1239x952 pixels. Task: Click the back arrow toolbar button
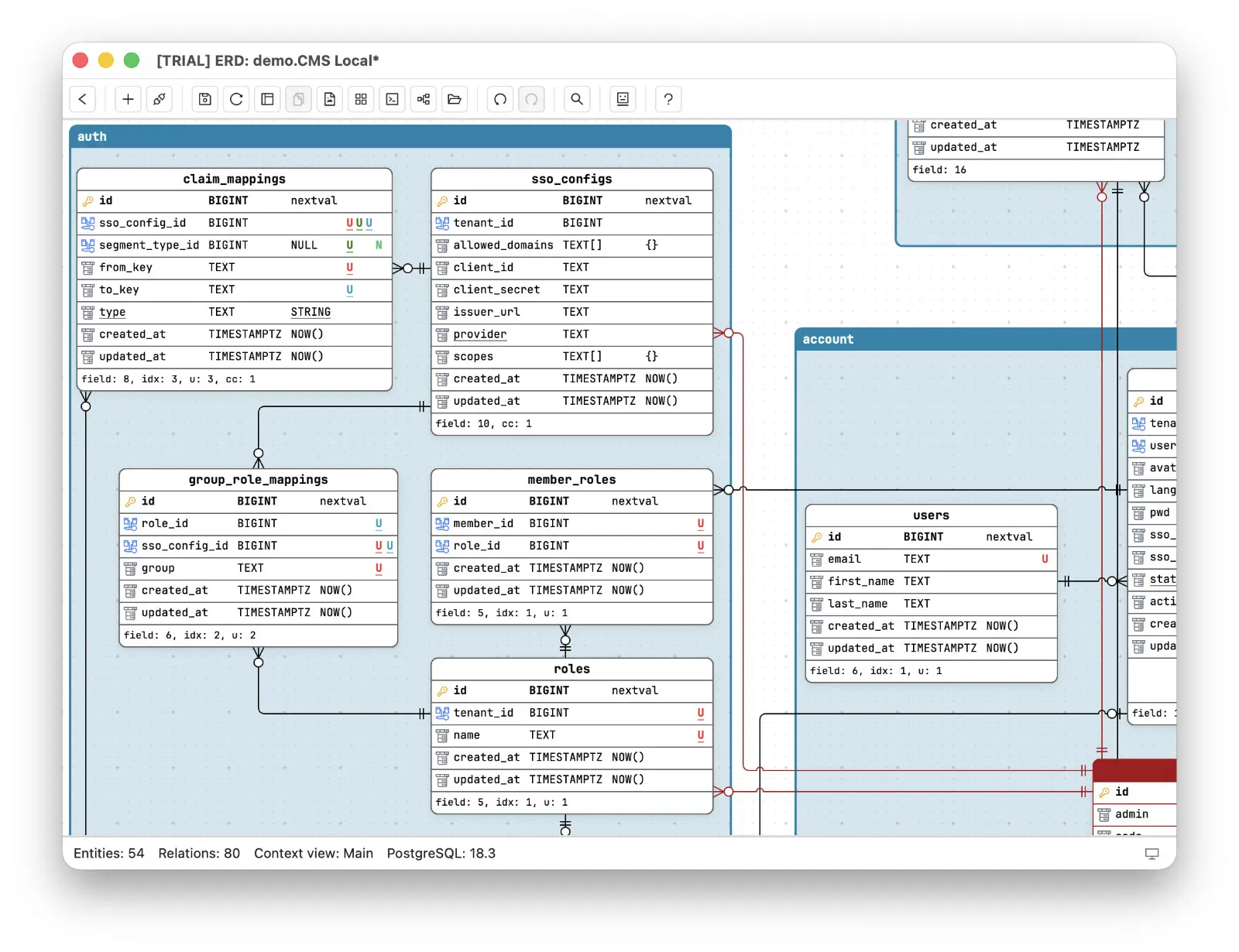(x=83, y=99)
